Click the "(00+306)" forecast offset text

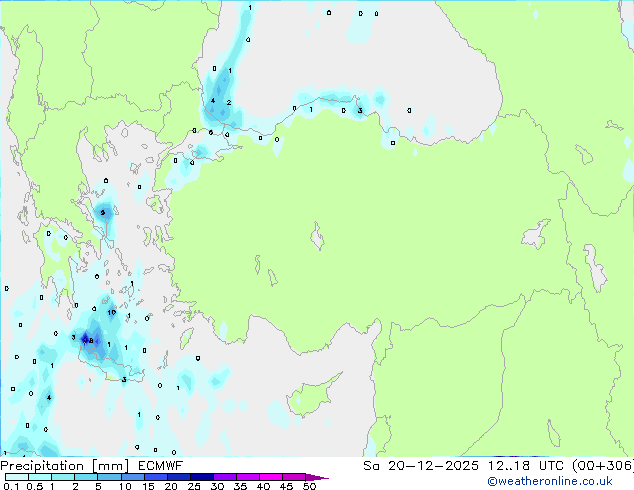[x=603, y=466]
